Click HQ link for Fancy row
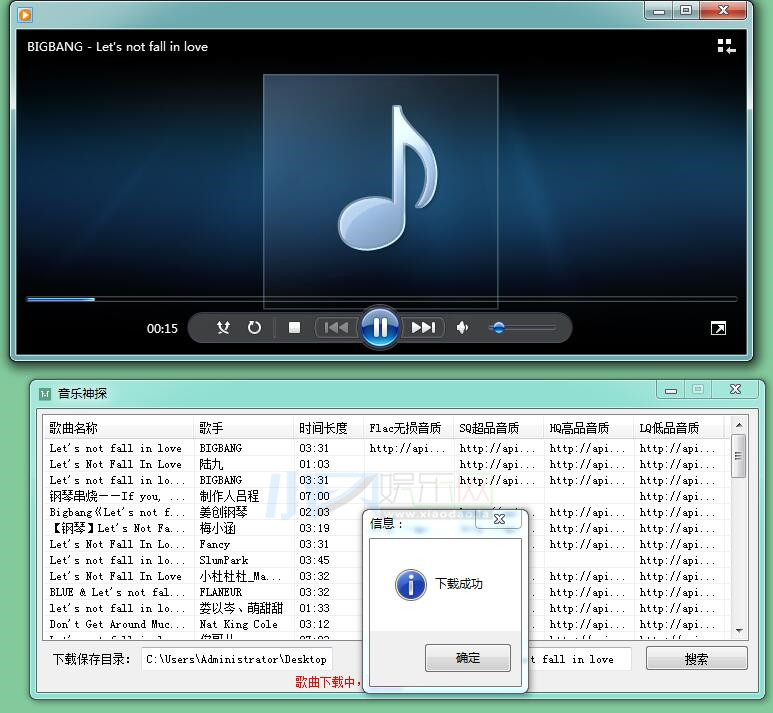 [587, 544]
